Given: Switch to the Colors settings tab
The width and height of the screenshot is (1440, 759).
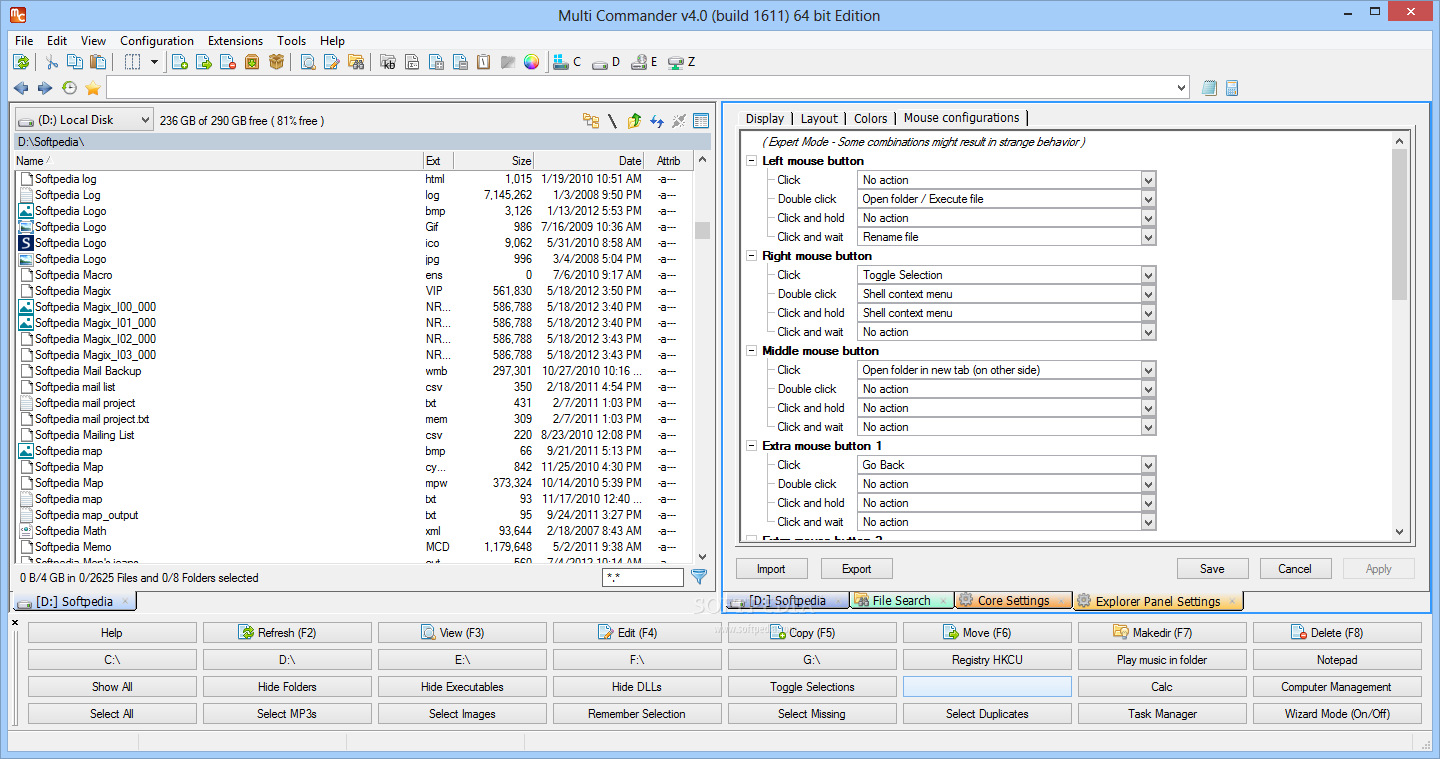Looking at the screenshot, I should click(870, 118).
